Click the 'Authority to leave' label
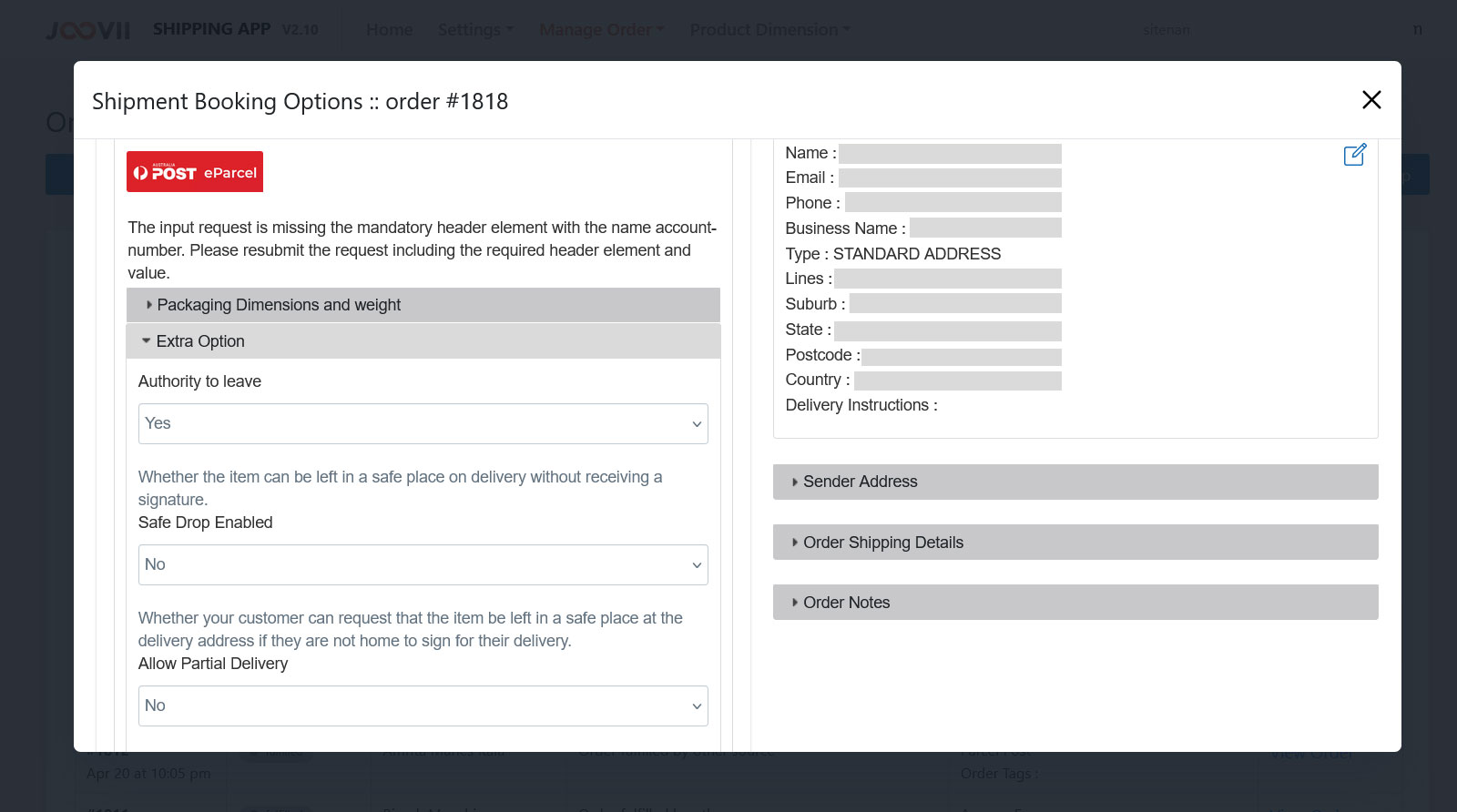 199,381
